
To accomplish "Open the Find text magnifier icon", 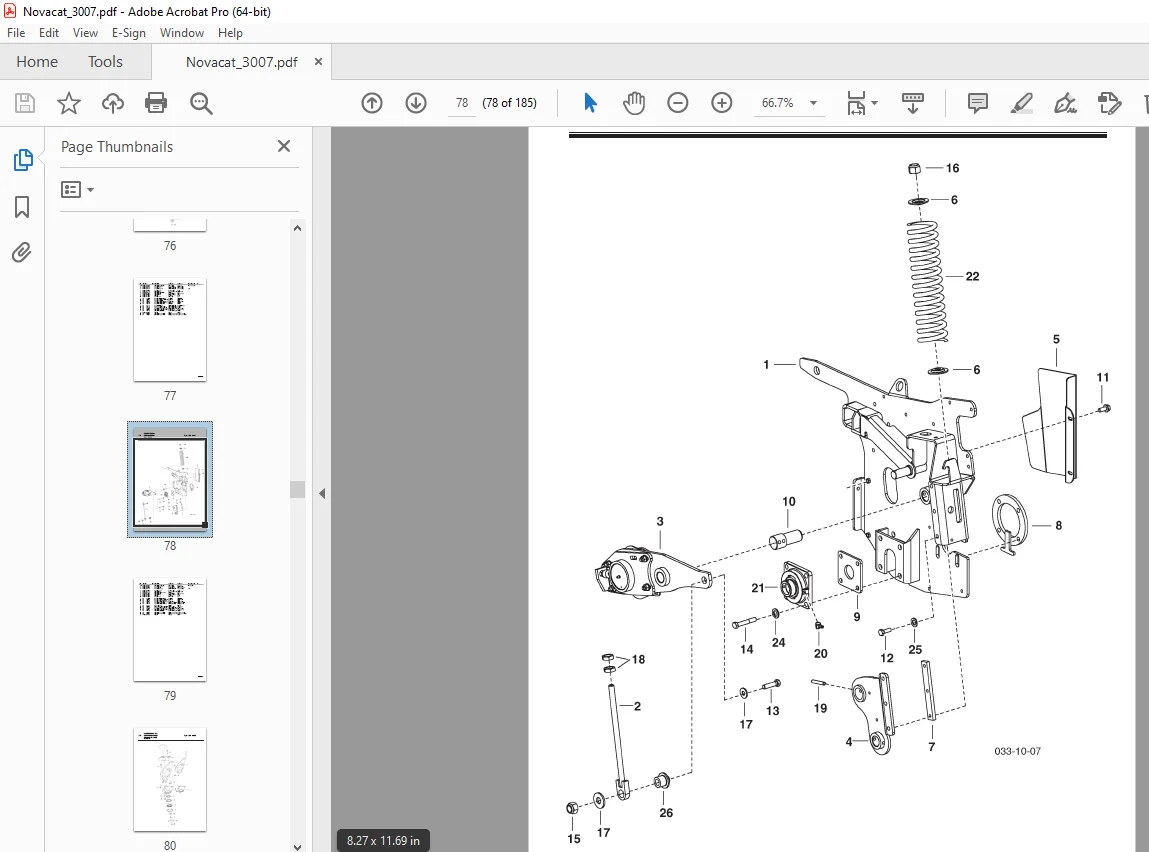I will click(201, 103).
